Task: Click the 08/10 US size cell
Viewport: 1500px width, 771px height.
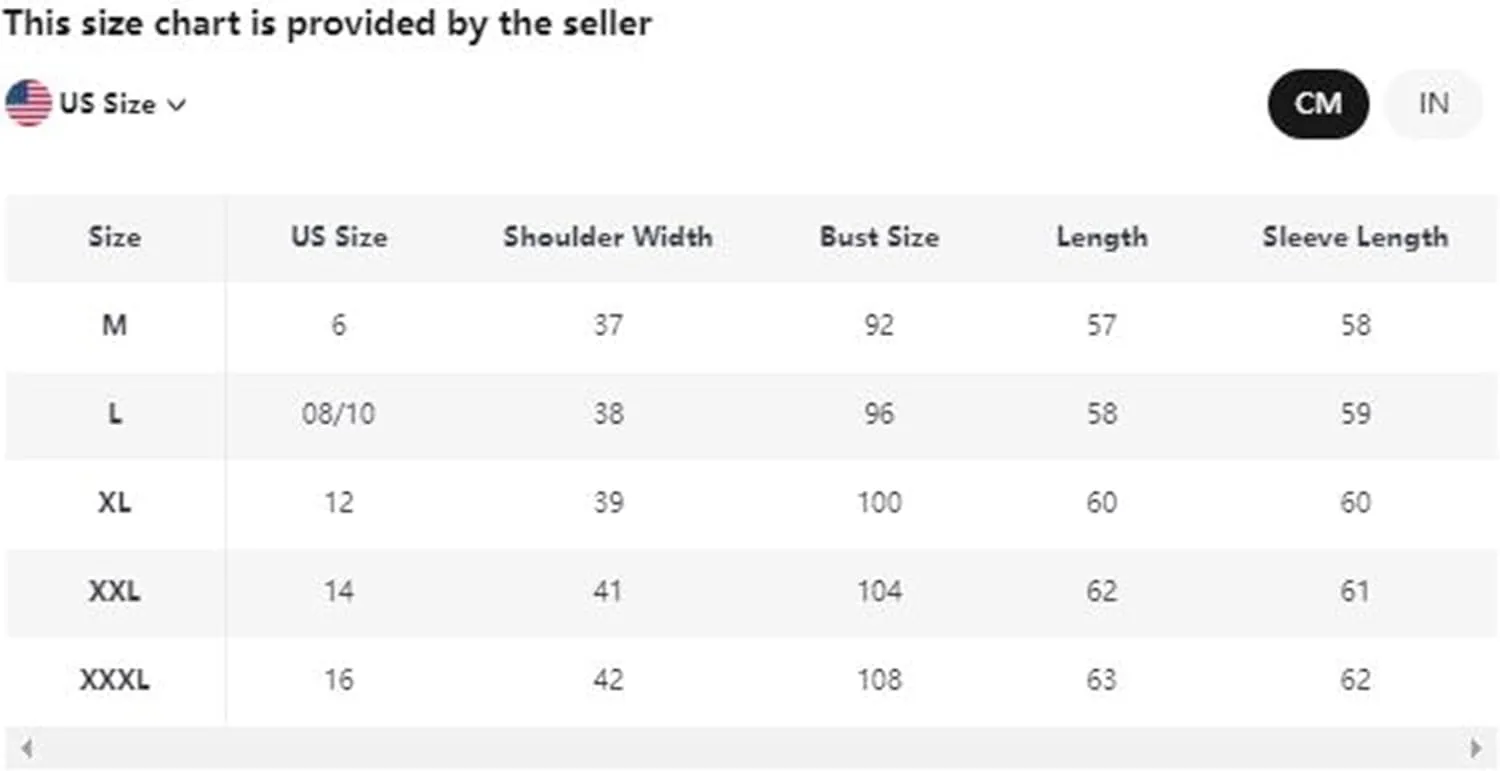Action: pyautogui.click(x=338, y=413)
